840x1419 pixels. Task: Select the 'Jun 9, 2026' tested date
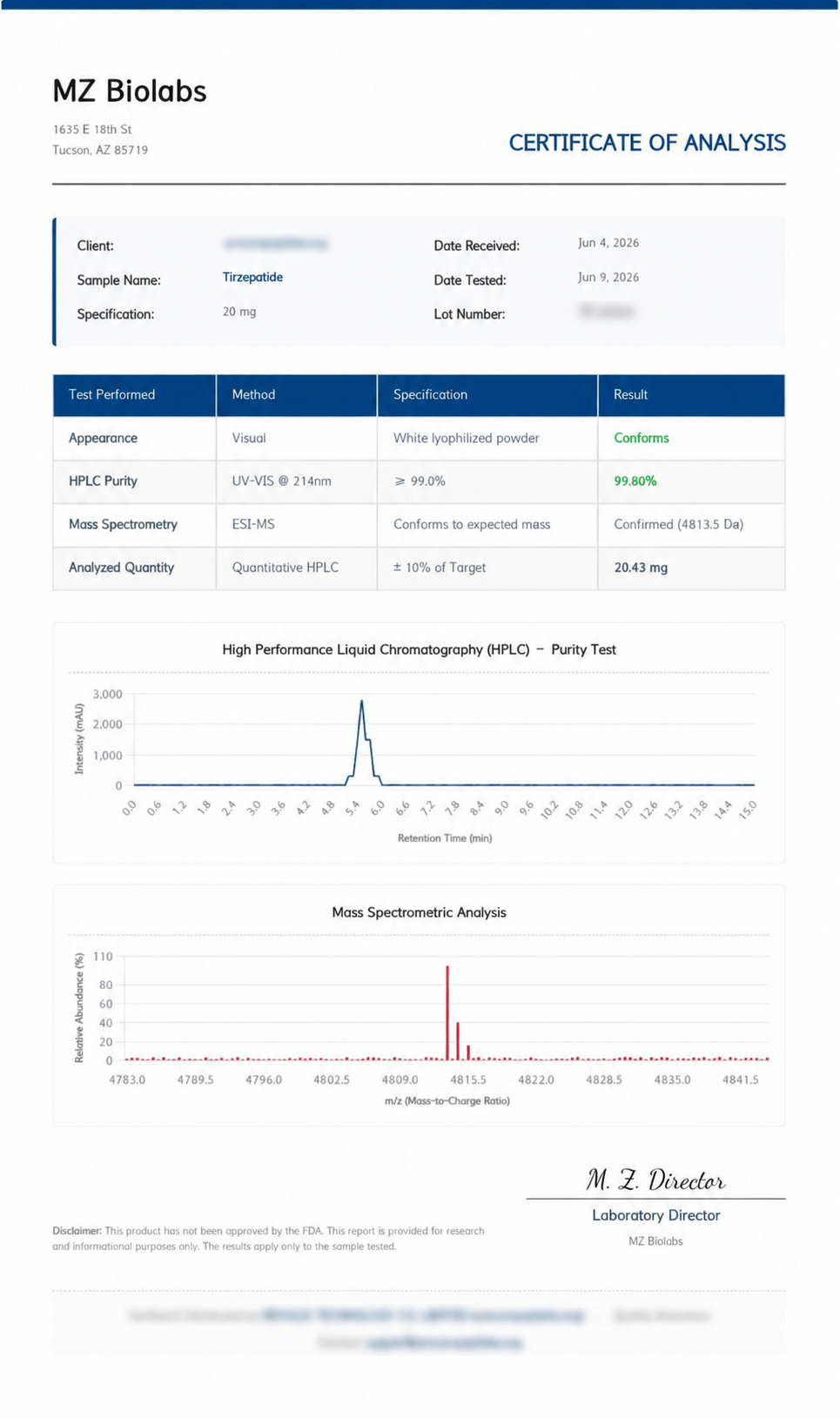click(608, 277)
